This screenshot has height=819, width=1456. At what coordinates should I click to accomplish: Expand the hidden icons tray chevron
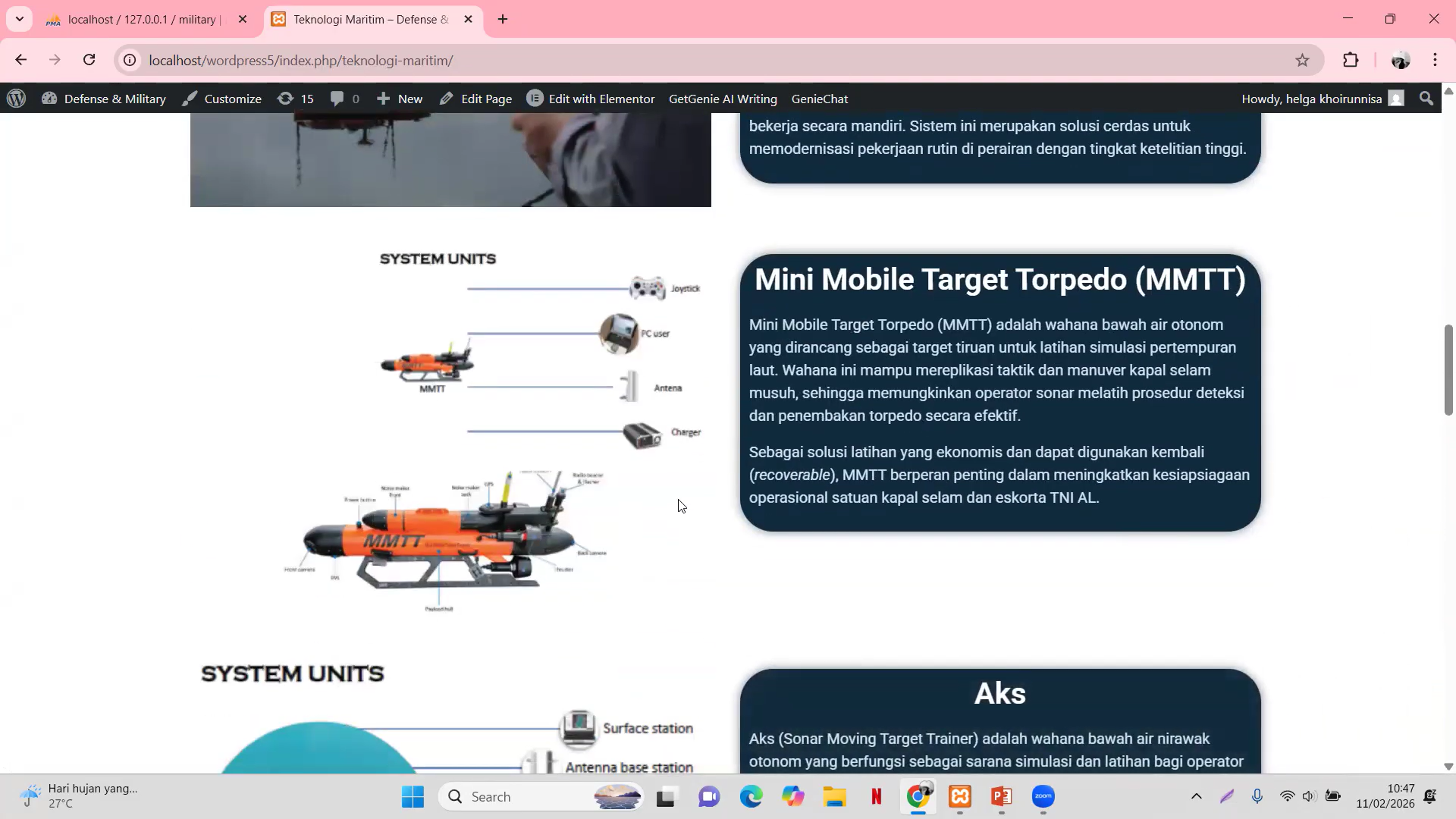(1196, 797)
